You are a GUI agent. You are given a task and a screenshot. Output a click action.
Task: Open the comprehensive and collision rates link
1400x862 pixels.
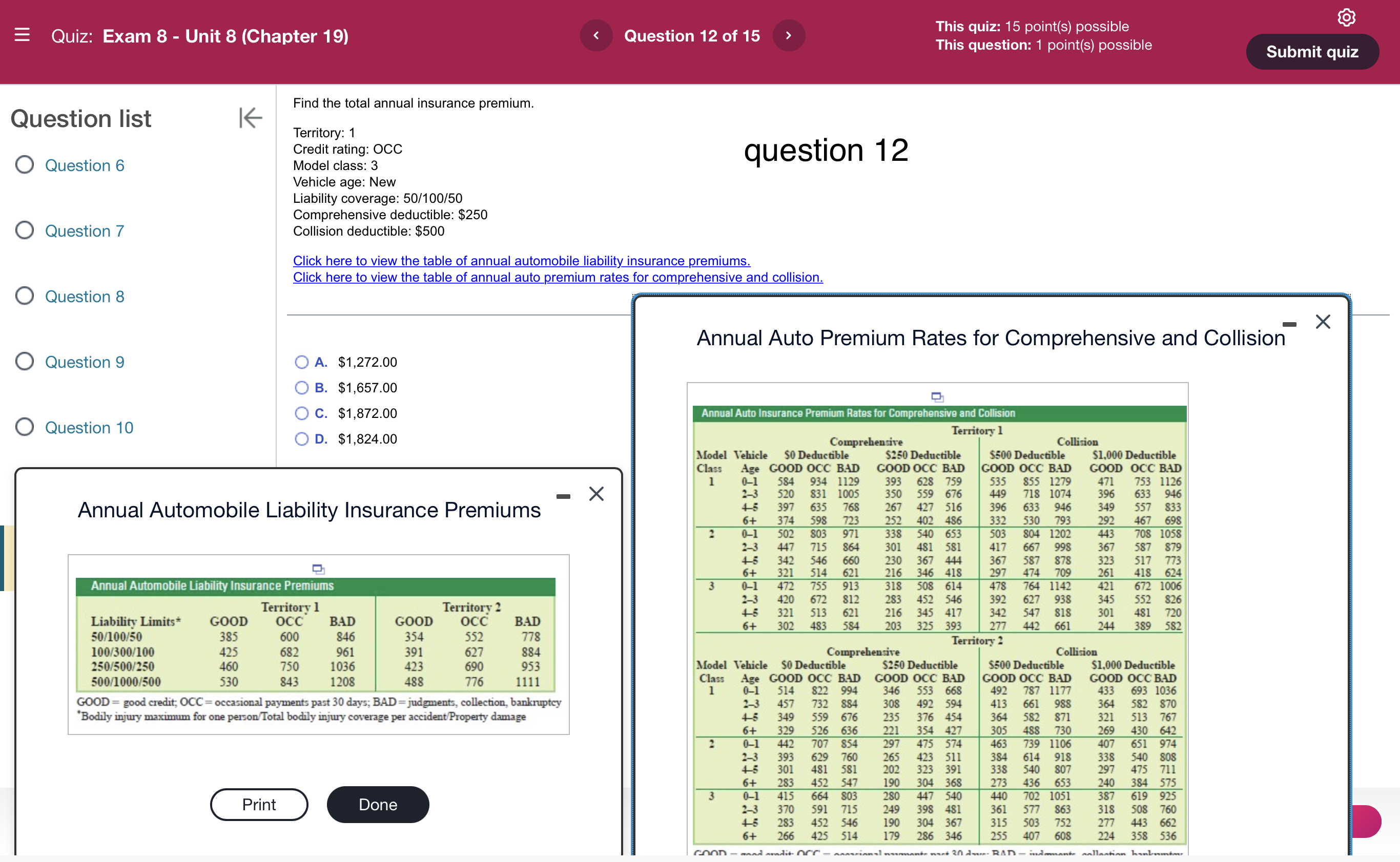(x=557, y=277)
